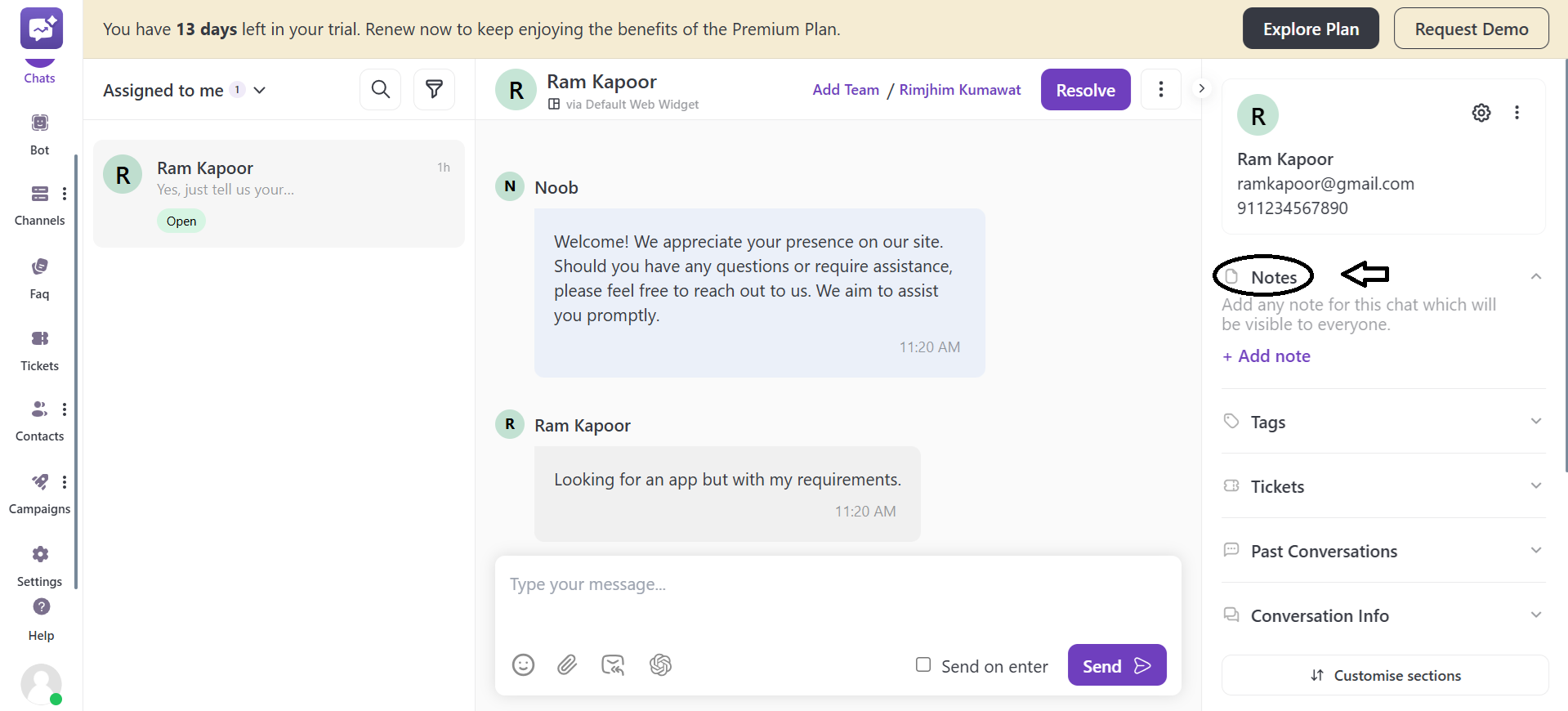Enable the Send on enter checkbox

(923, 665)
